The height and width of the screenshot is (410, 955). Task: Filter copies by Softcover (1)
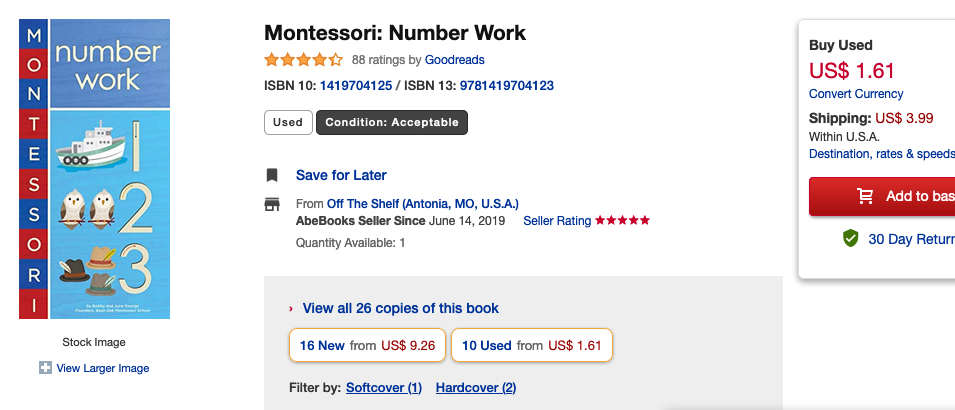[x=384, y=387]
